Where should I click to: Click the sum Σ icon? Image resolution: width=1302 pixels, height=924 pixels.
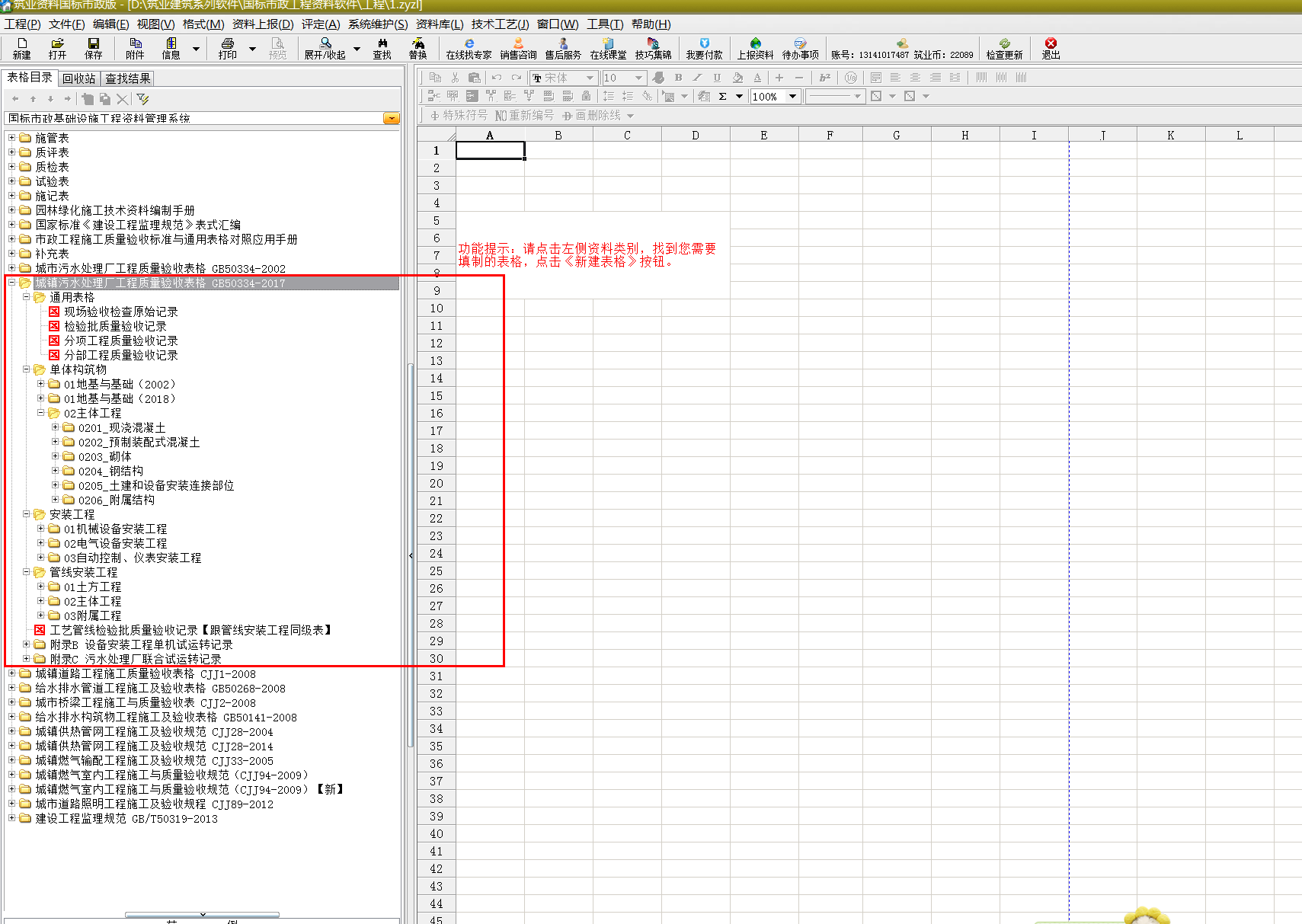coord(722,96)
